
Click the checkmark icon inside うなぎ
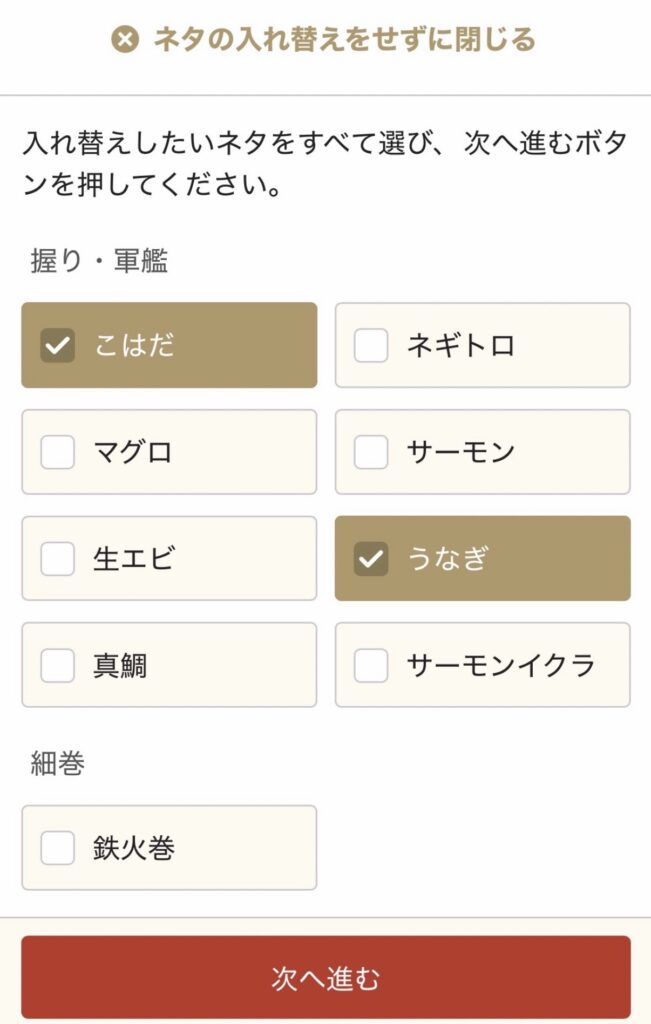click(x=371, y=558)
